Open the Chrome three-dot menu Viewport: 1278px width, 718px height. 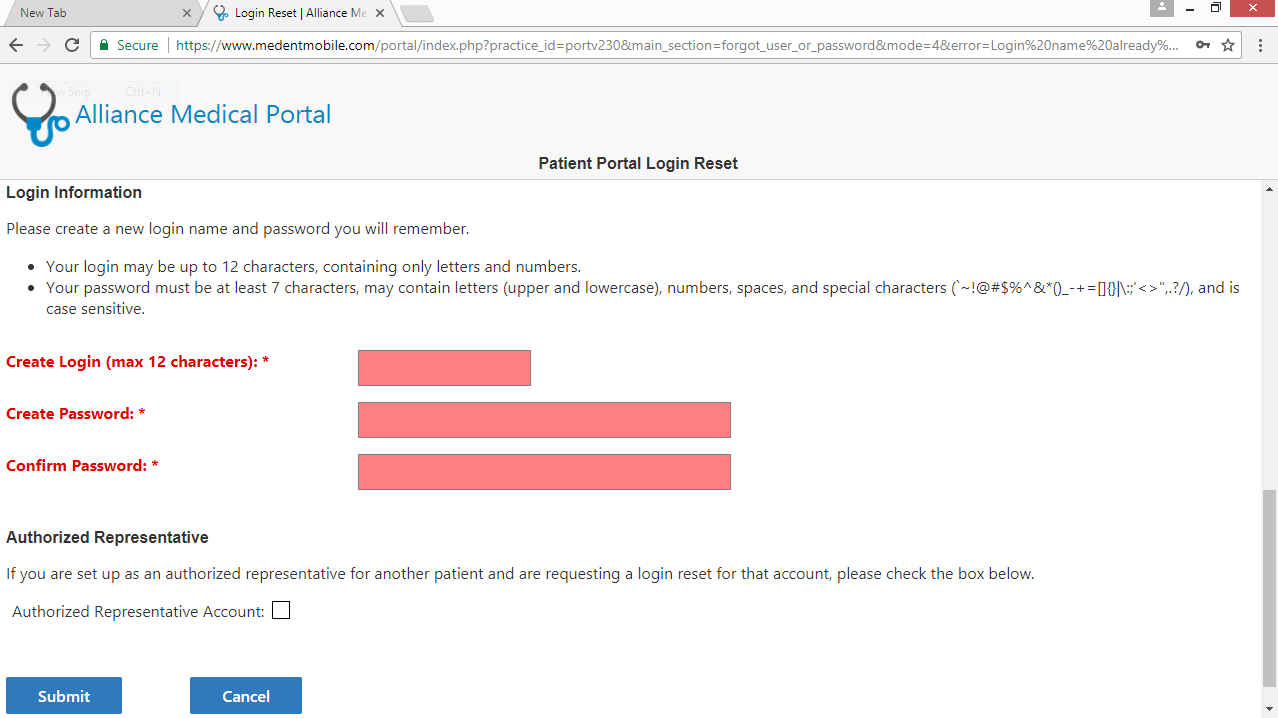(1259, 45)
